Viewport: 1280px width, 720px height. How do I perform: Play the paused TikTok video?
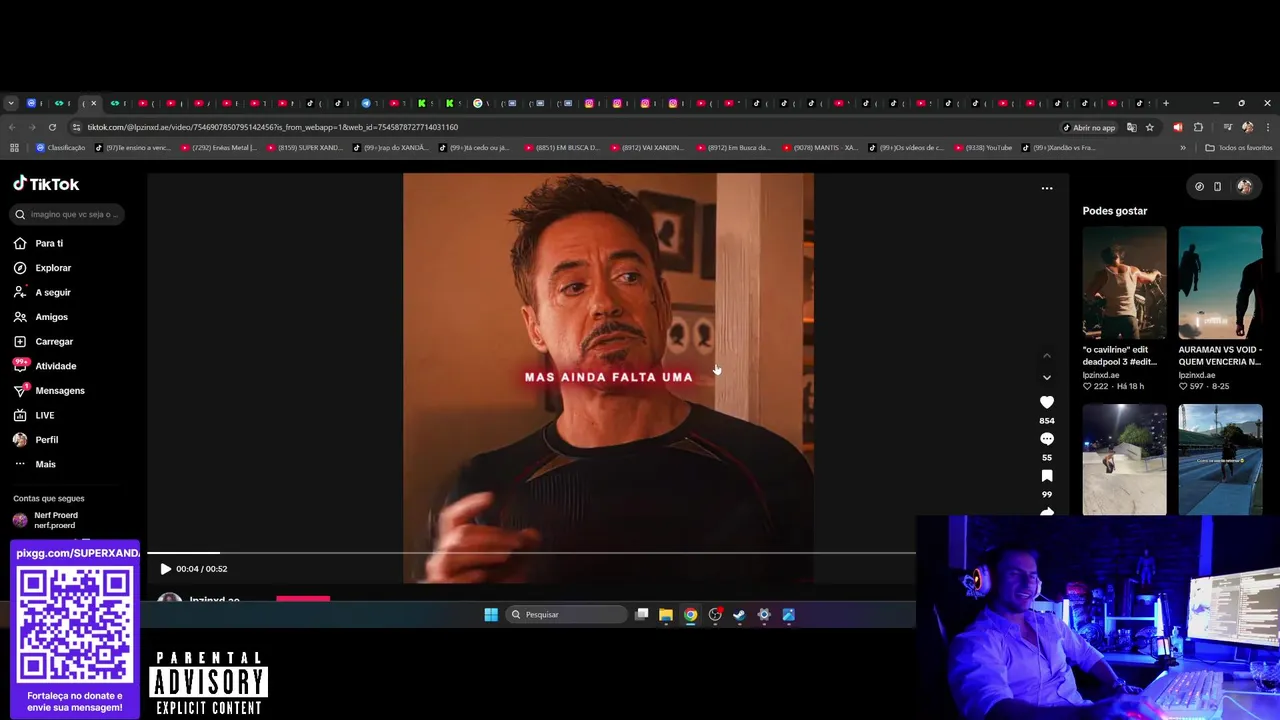[x=165, y=569]
